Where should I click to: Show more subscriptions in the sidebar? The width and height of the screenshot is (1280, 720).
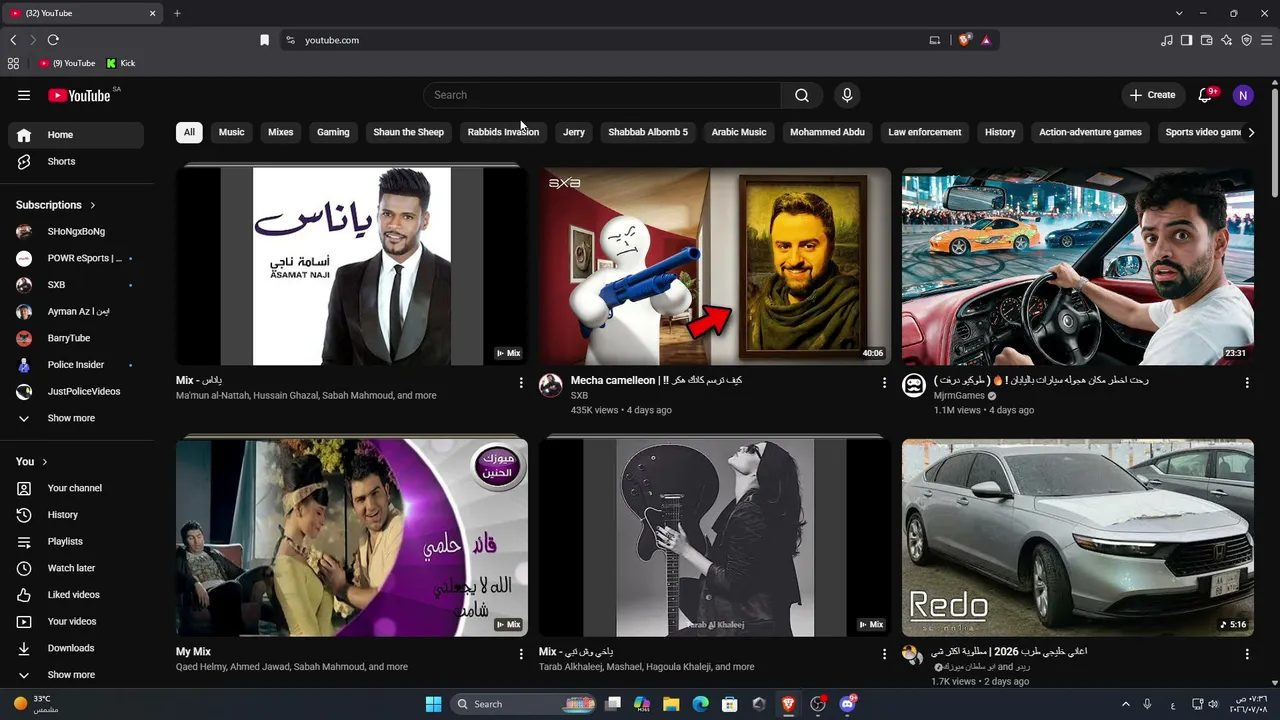coord(76,418)
